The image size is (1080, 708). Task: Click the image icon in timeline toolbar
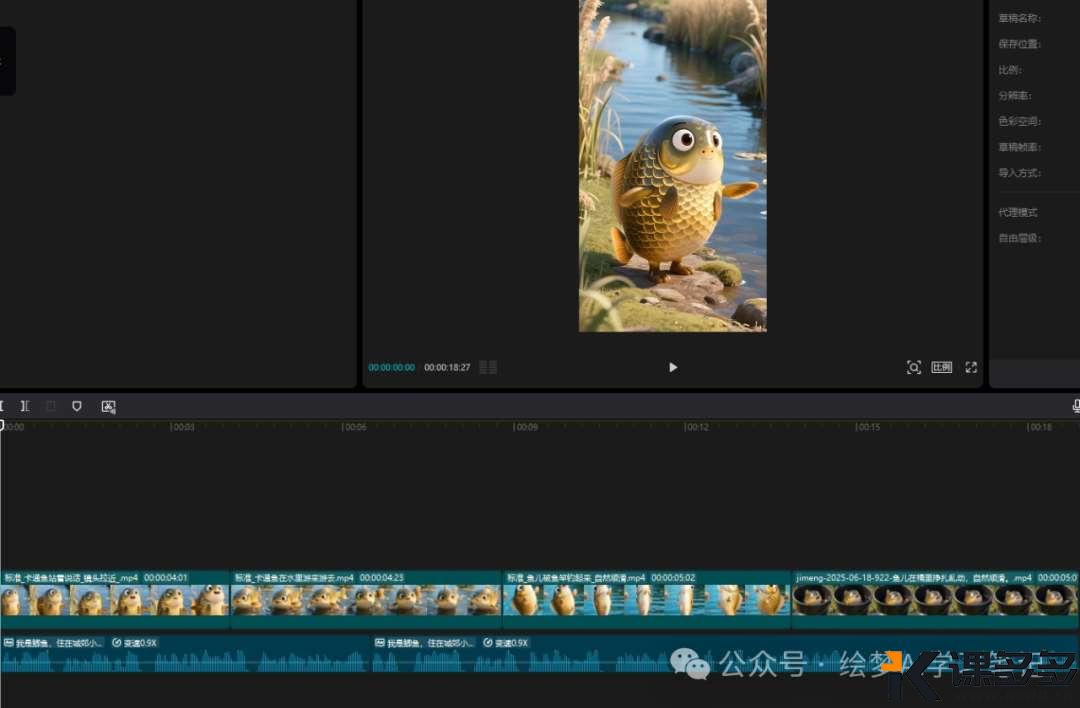109,406
